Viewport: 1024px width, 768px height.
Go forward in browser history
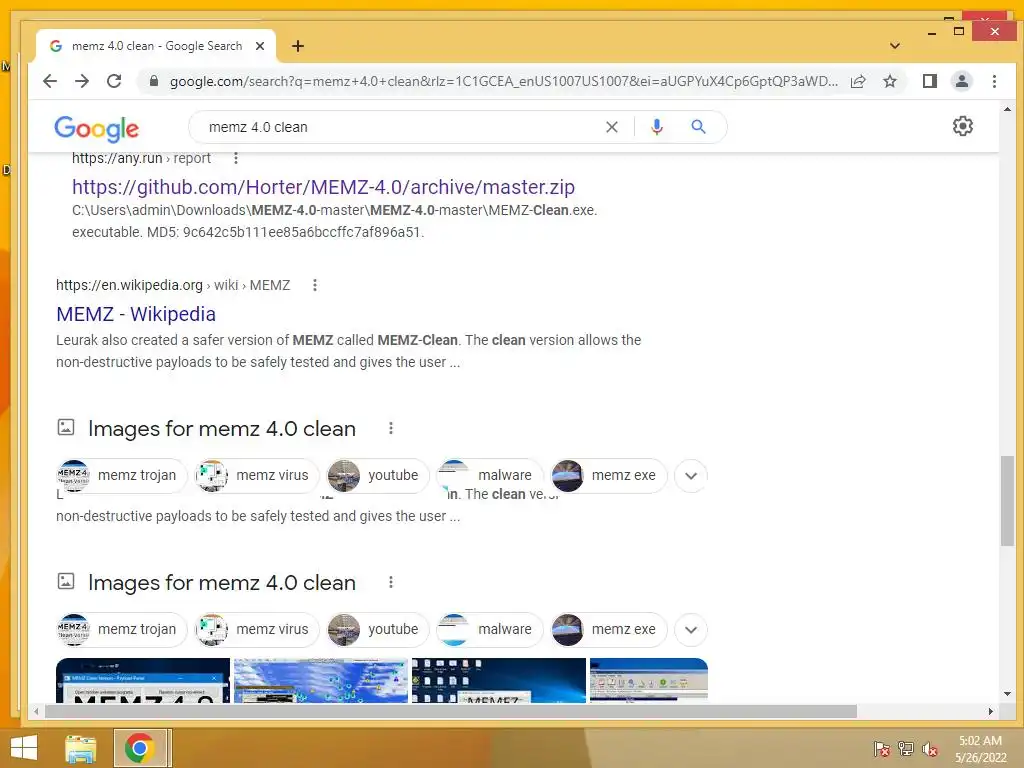(x=82, y=81)
